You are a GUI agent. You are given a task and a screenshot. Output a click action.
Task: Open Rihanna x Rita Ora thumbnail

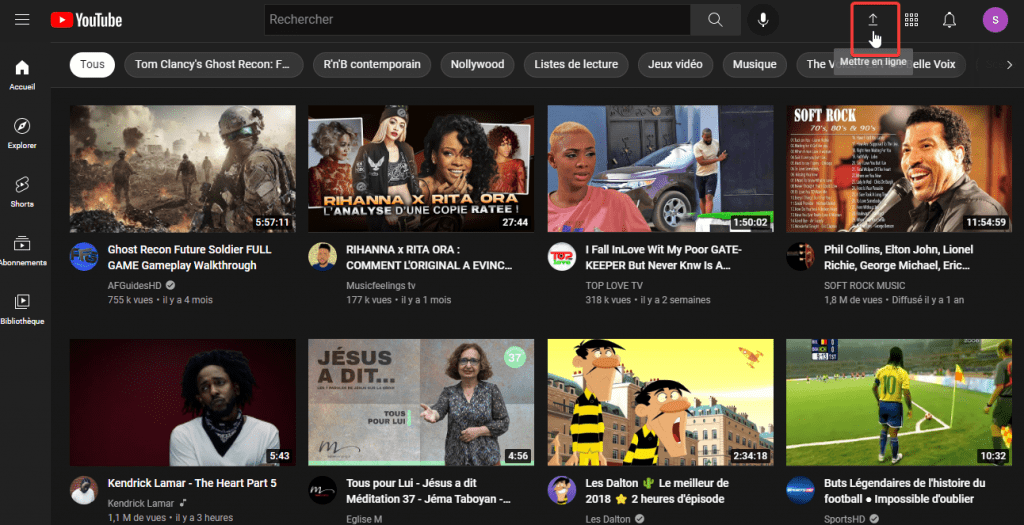421,168
